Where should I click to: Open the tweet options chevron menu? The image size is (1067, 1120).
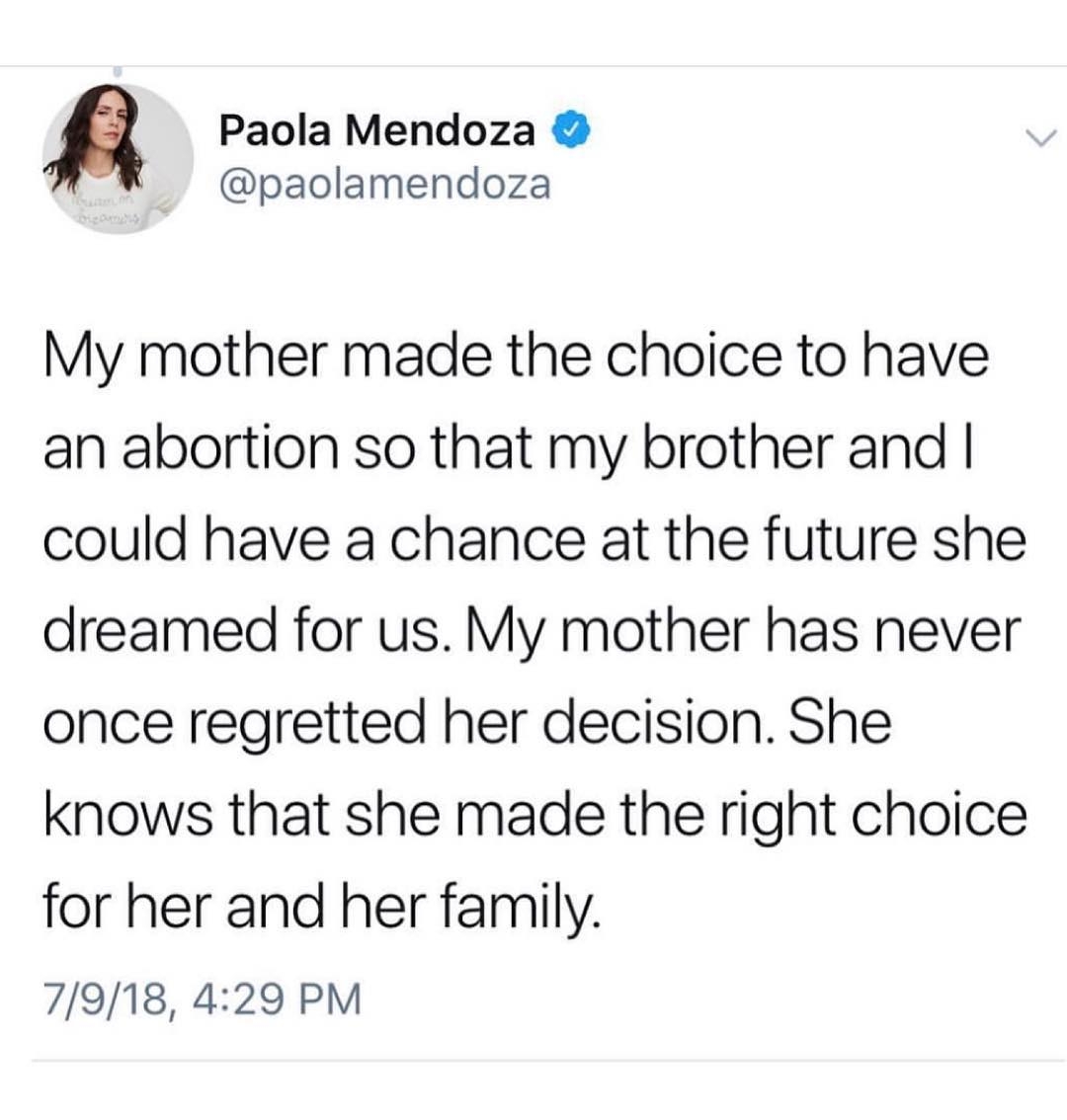tap(1038, 138)
